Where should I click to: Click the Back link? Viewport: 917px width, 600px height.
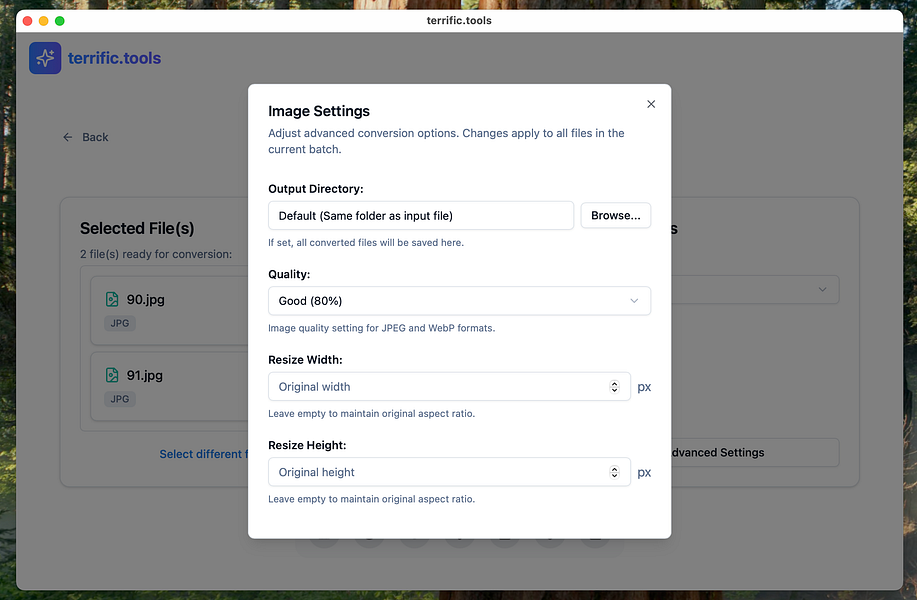pyautogui.click(x=95, y=137)
